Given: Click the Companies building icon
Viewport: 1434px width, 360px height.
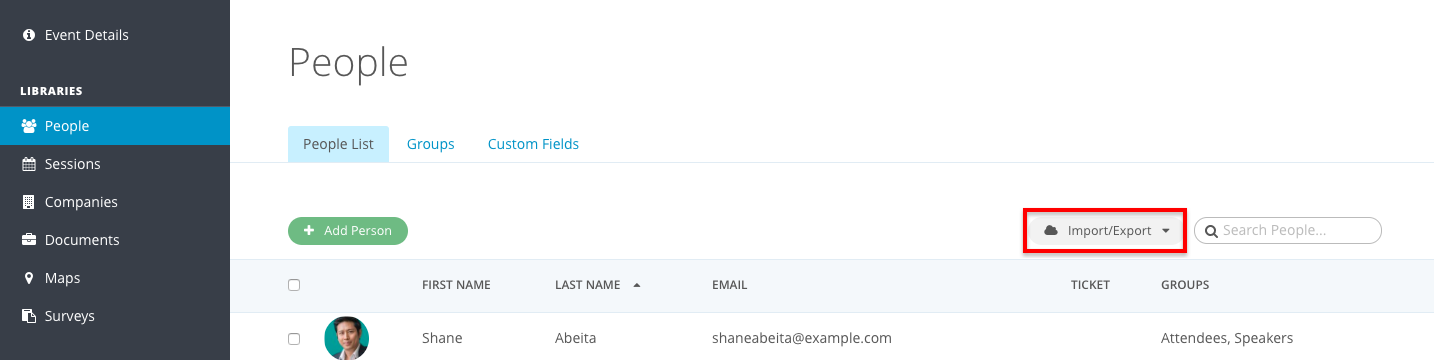Looking at the screenshot, I should (29, 202).
